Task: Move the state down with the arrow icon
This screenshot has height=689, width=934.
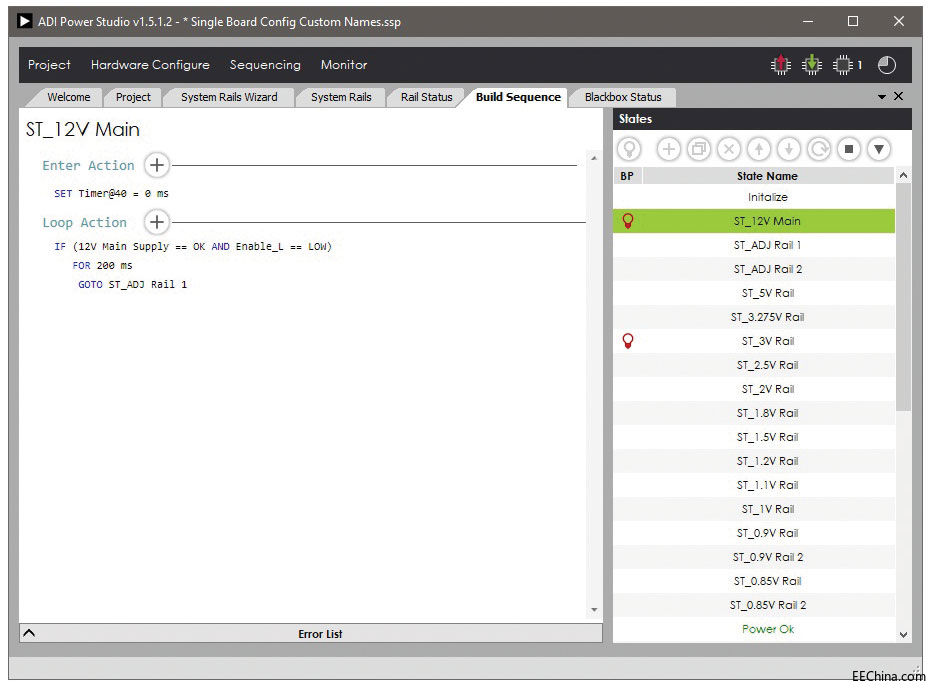Action: click(789, 149)
